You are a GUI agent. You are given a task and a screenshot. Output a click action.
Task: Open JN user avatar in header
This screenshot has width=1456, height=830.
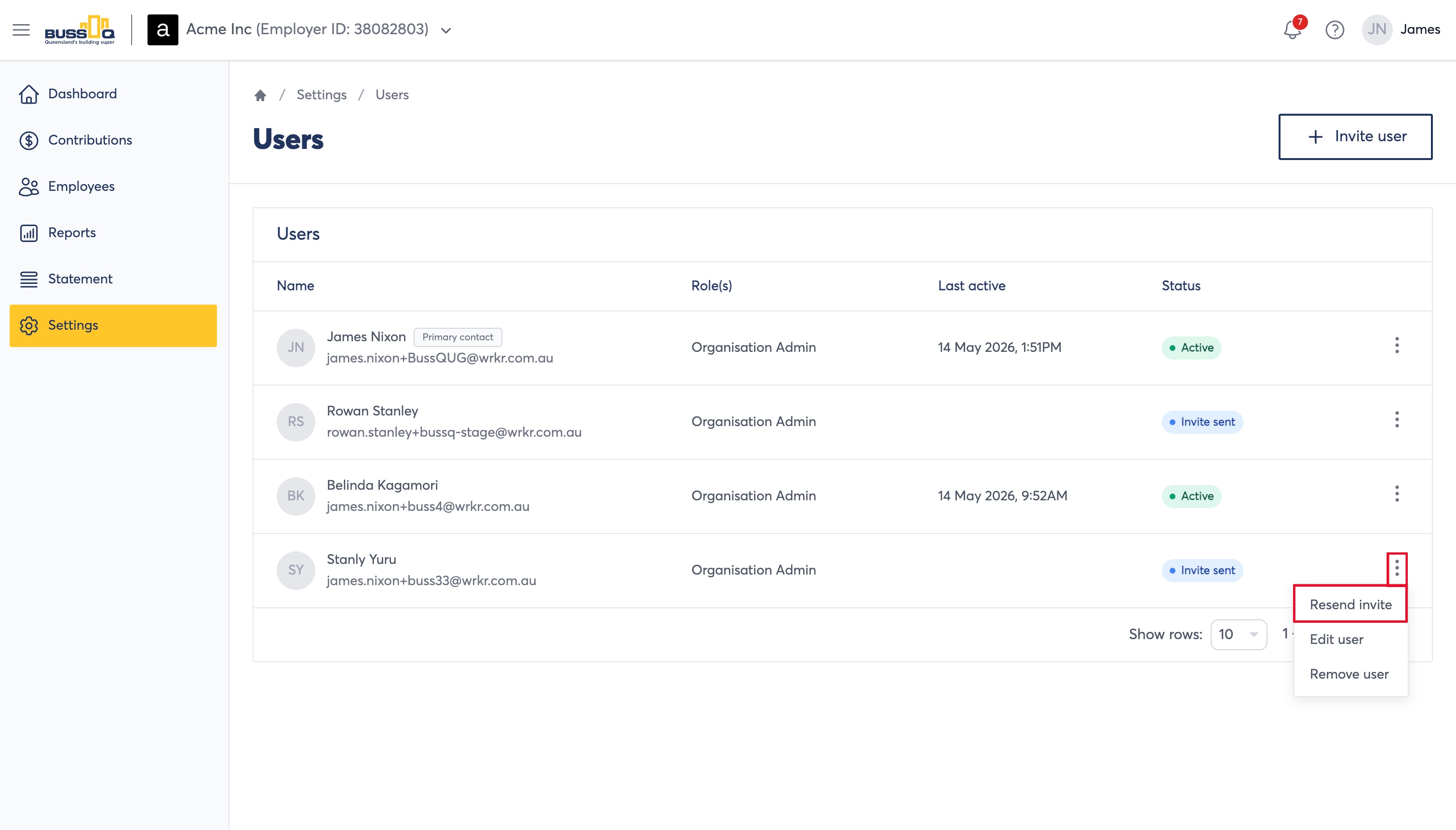[1377, 30]
